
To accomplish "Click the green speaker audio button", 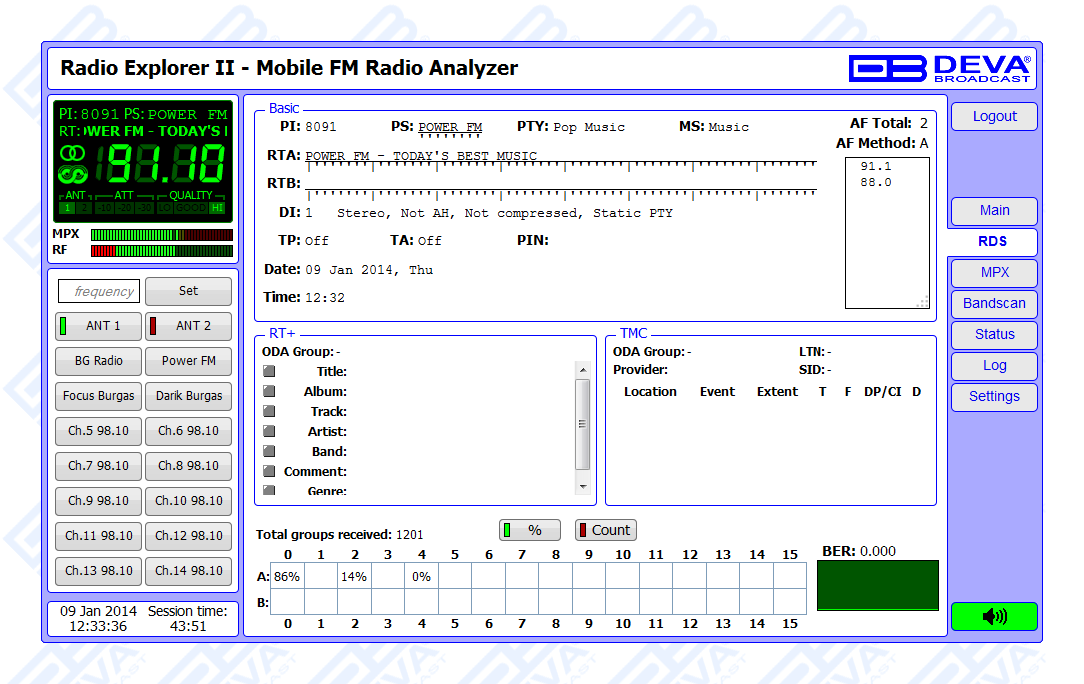I will point(994,617).
